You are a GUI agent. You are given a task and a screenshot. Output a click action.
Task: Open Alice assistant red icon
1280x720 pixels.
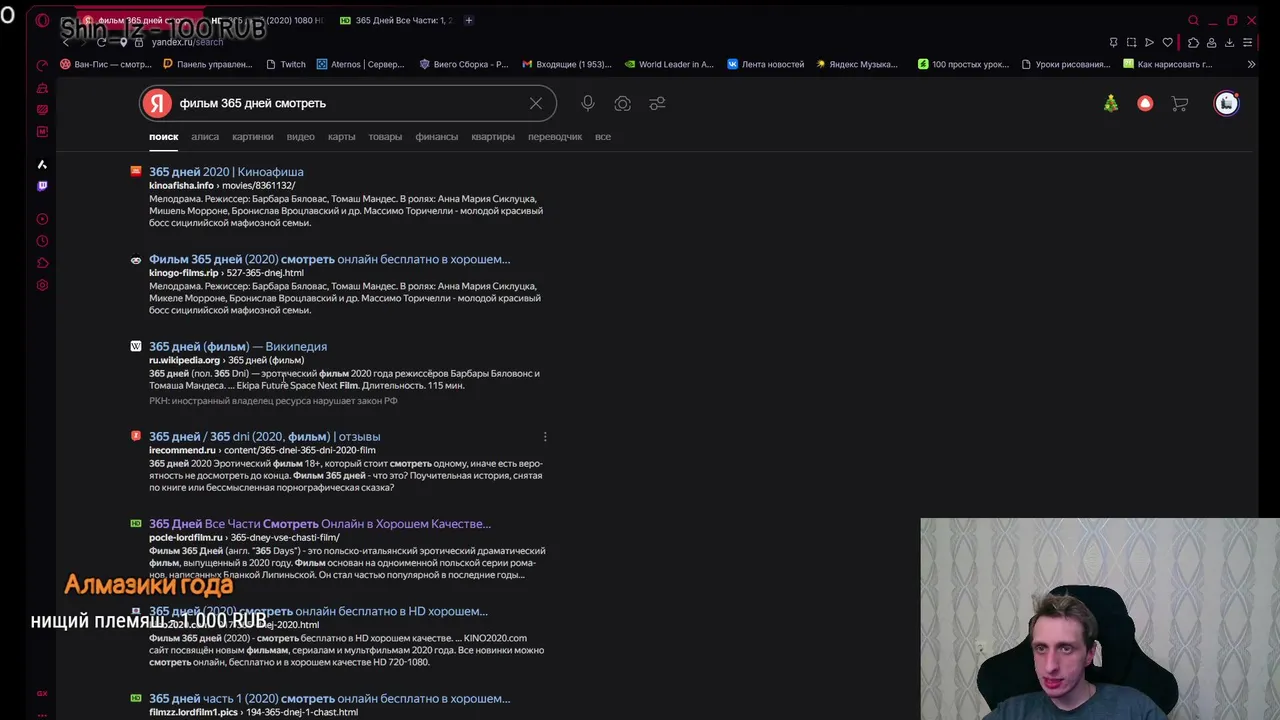pyautogui.click(x=1145, y=103)
